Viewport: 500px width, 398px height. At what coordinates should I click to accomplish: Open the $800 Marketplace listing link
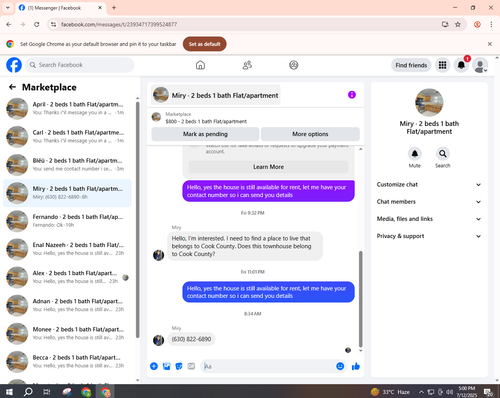206,121
